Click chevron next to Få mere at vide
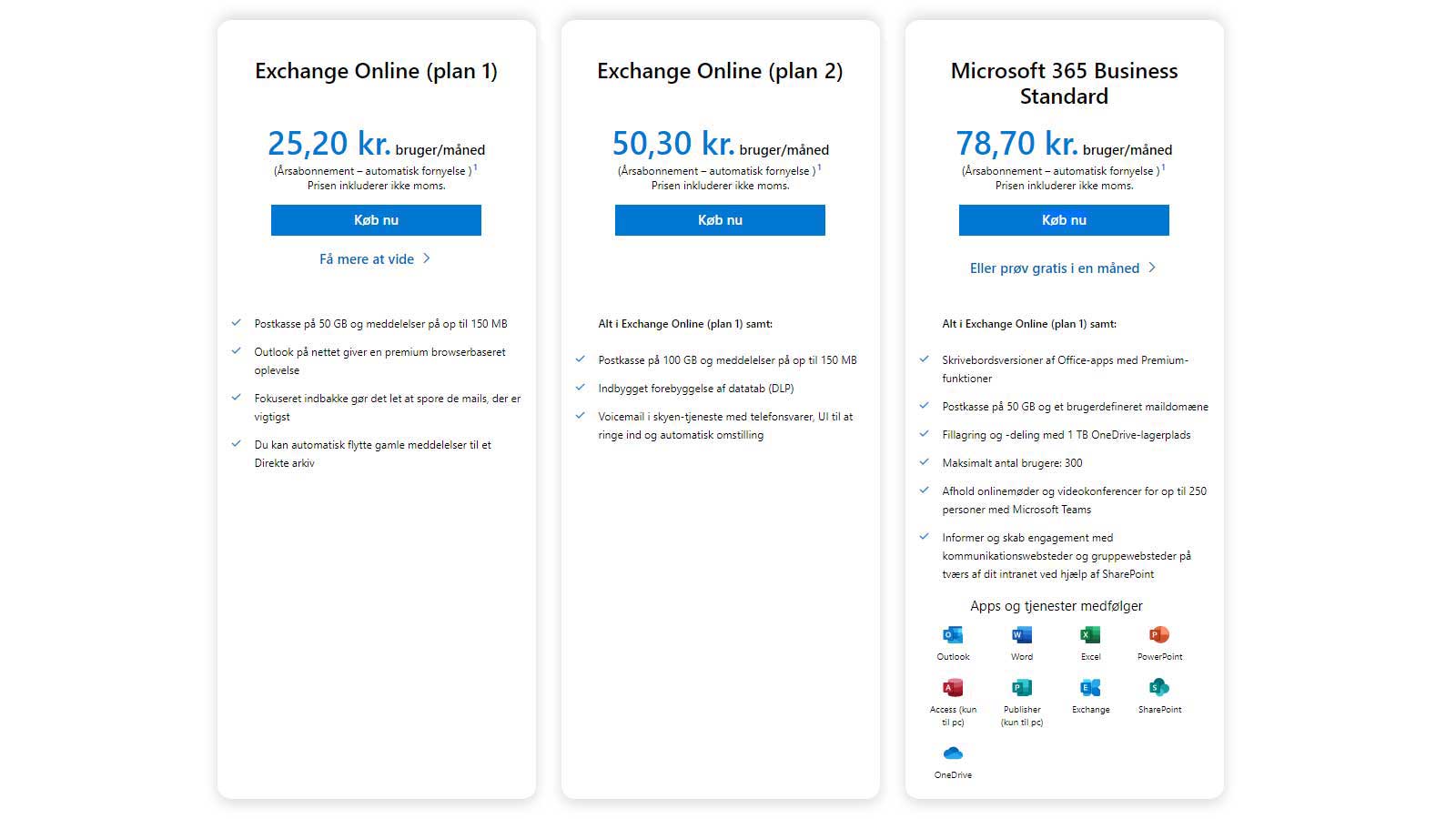1456x819 pixels. [427, 258]
